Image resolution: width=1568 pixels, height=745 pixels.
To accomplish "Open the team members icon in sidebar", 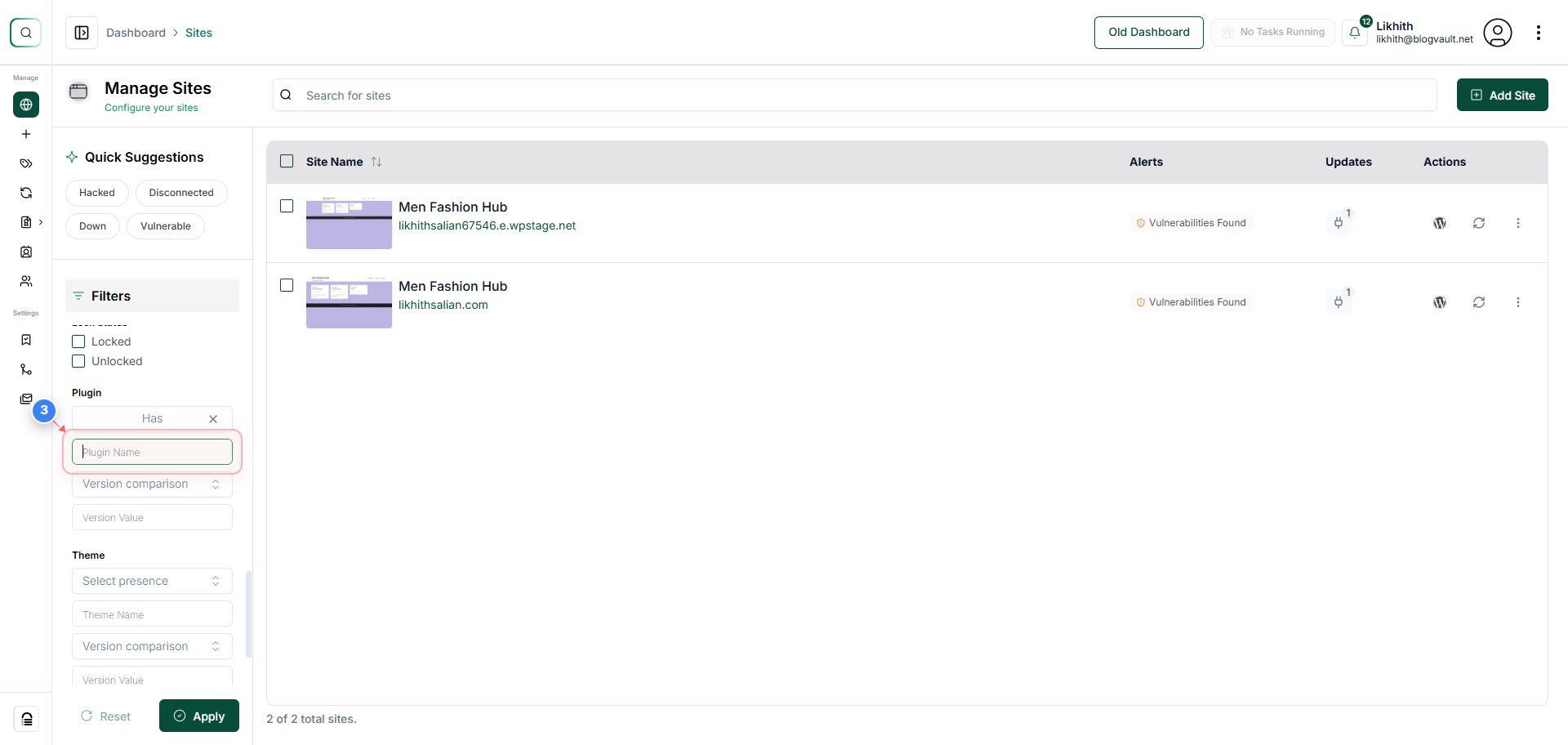I will click(26, 281).
